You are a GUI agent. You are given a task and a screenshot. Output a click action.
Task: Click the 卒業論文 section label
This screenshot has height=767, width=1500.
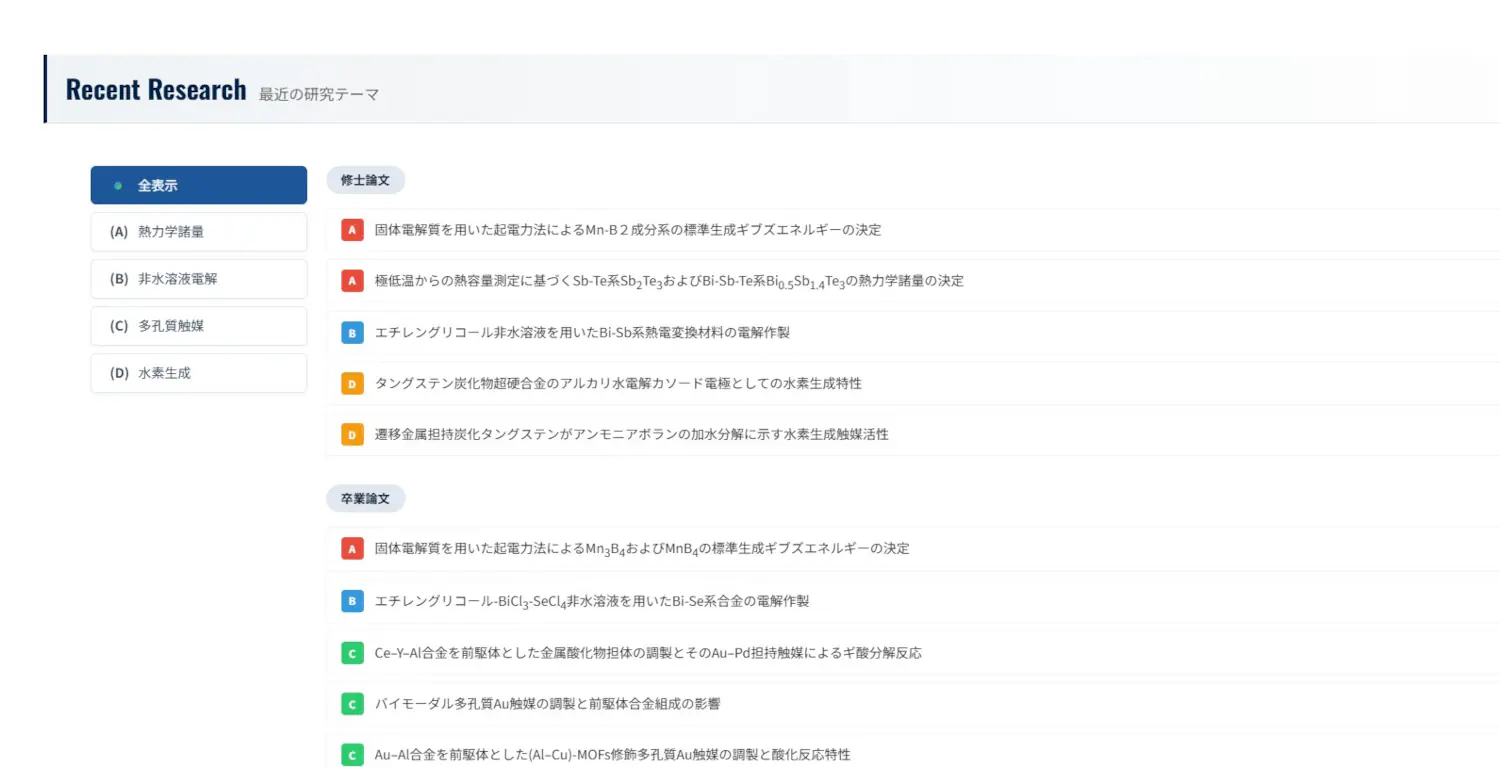[365, 498]
